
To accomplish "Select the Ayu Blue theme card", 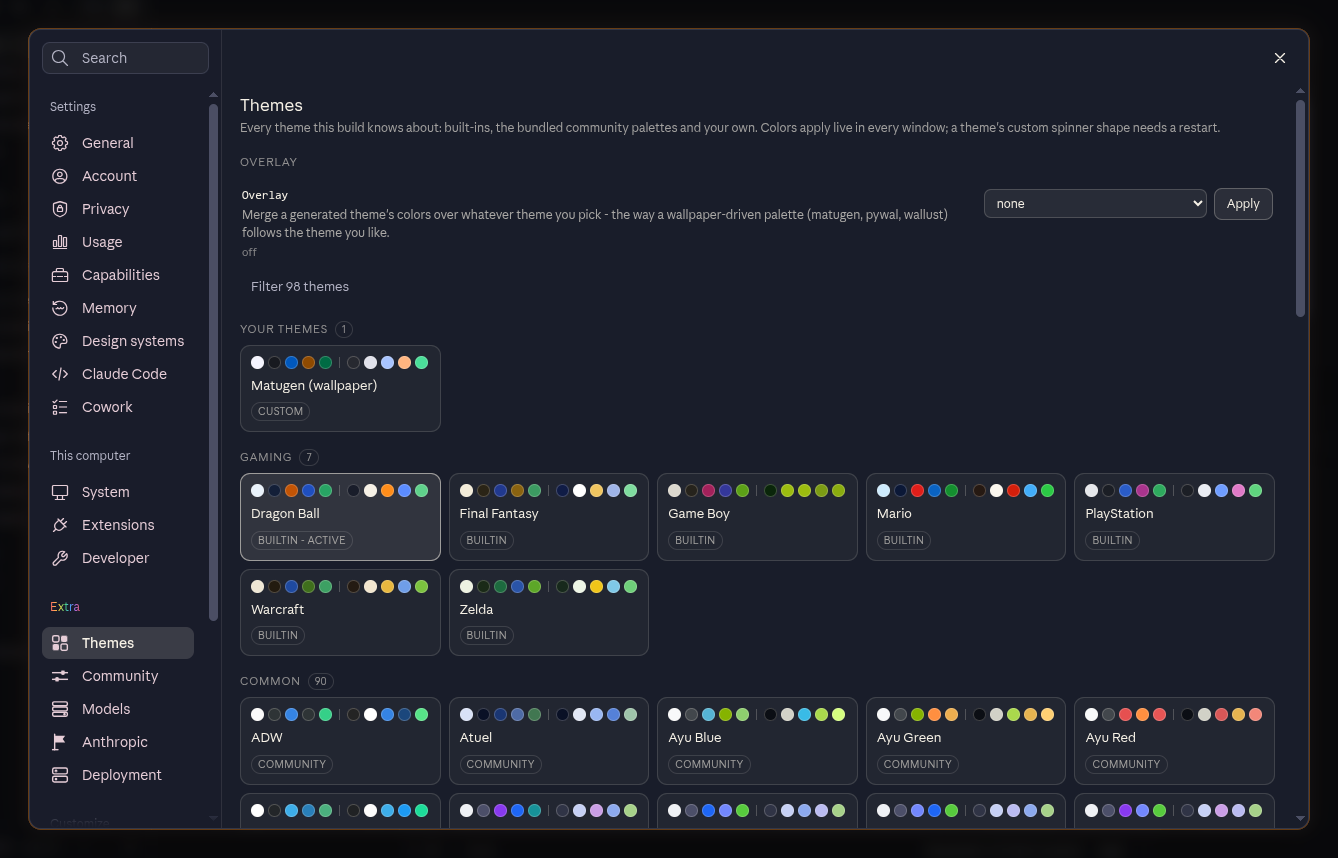I will pyautogui.click(x=757, y=741).
